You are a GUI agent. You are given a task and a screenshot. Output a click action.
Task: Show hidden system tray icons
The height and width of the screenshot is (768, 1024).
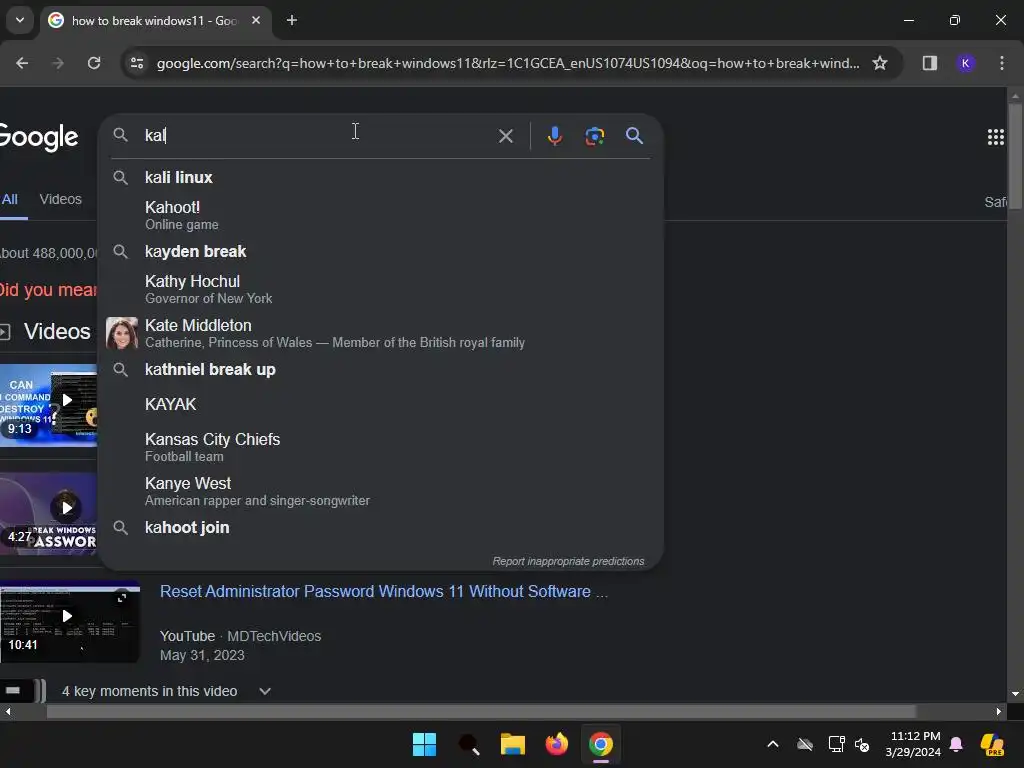(x=773, y=744)
